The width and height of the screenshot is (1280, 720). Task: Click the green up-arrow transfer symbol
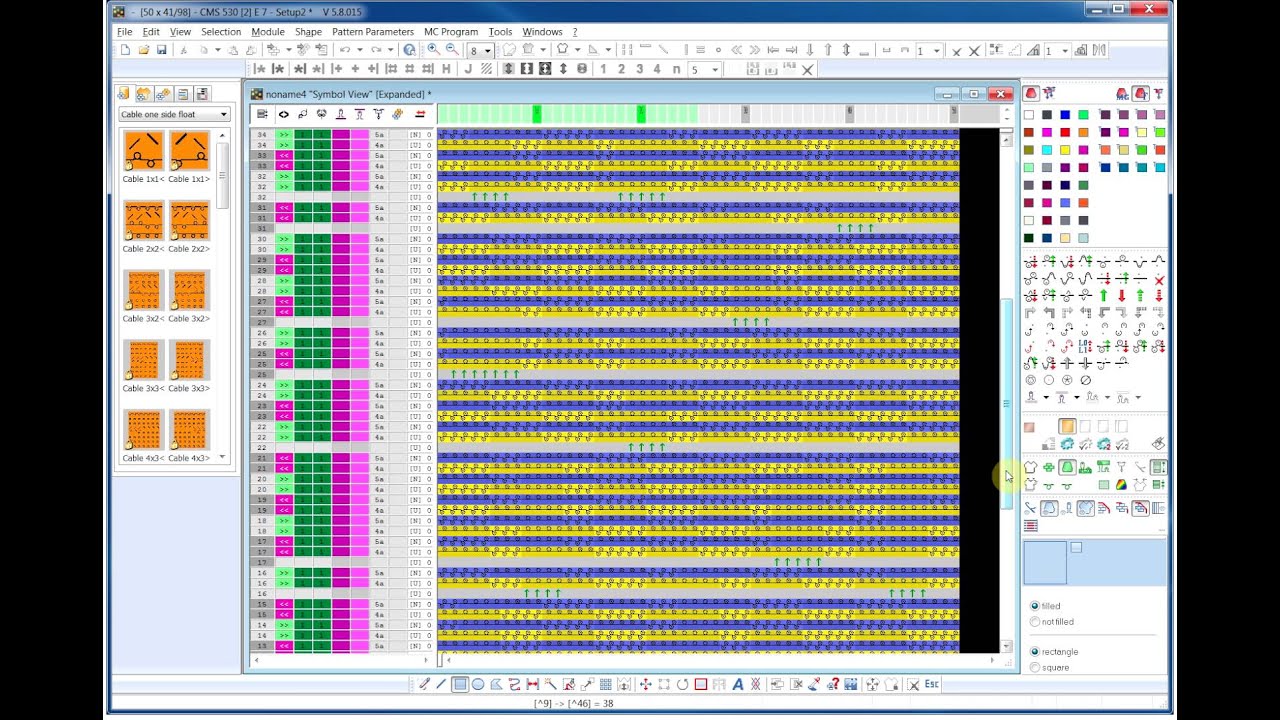(1104, 296)
